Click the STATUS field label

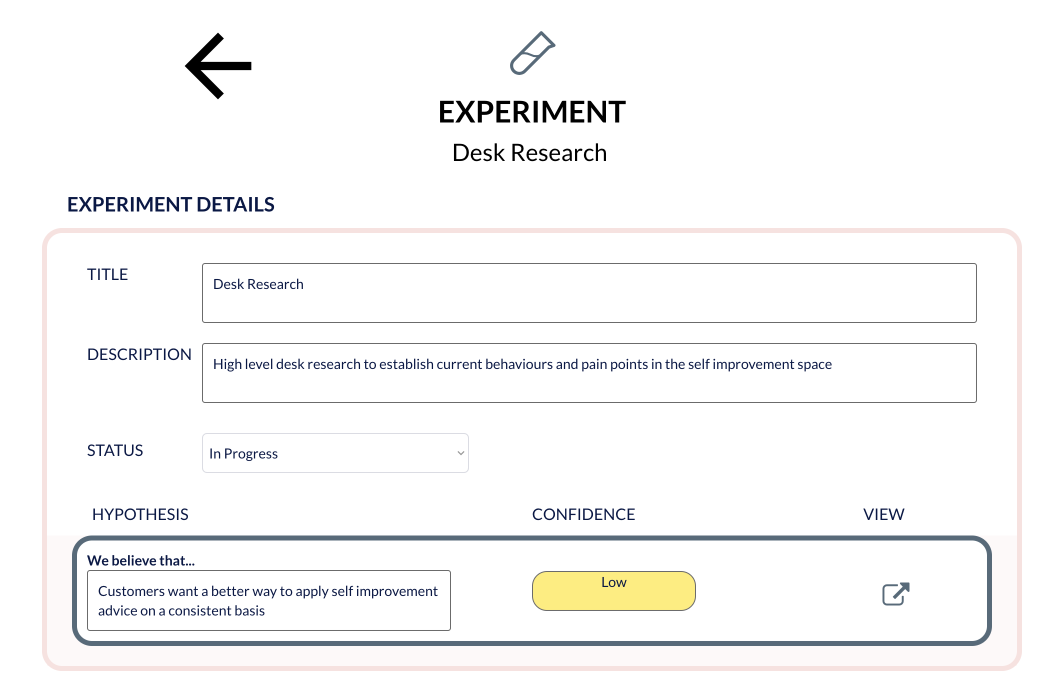pos(115,450)
